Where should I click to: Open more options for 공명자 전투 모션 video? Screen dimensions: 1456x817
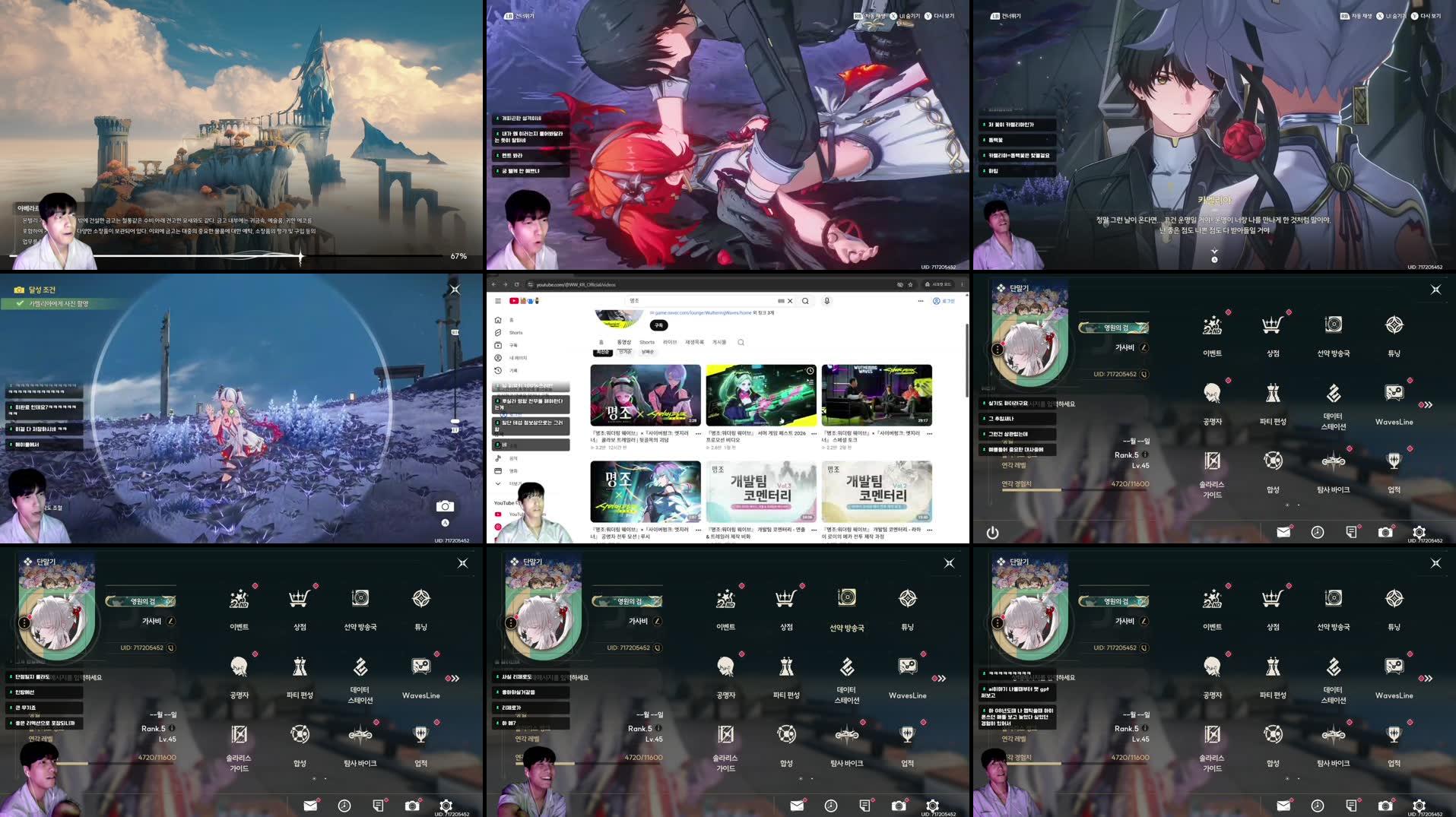click(x=698, y=530)
